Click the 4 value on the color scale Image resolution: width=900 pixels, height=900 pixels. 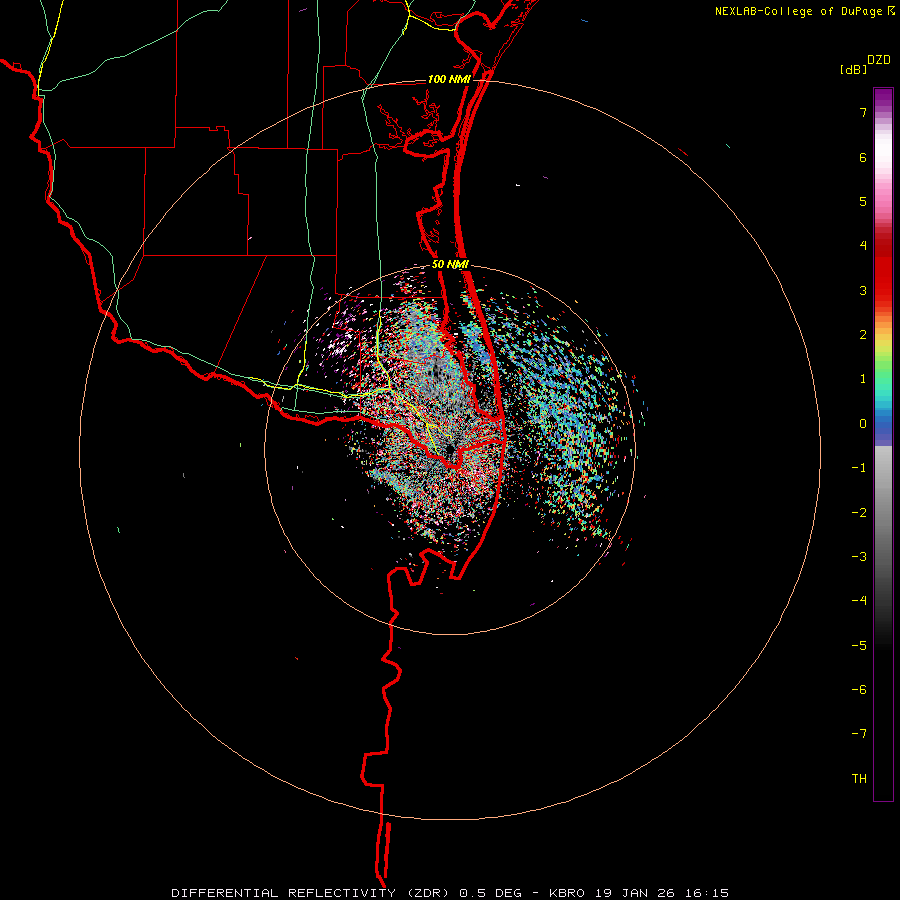tap(863, 246)
